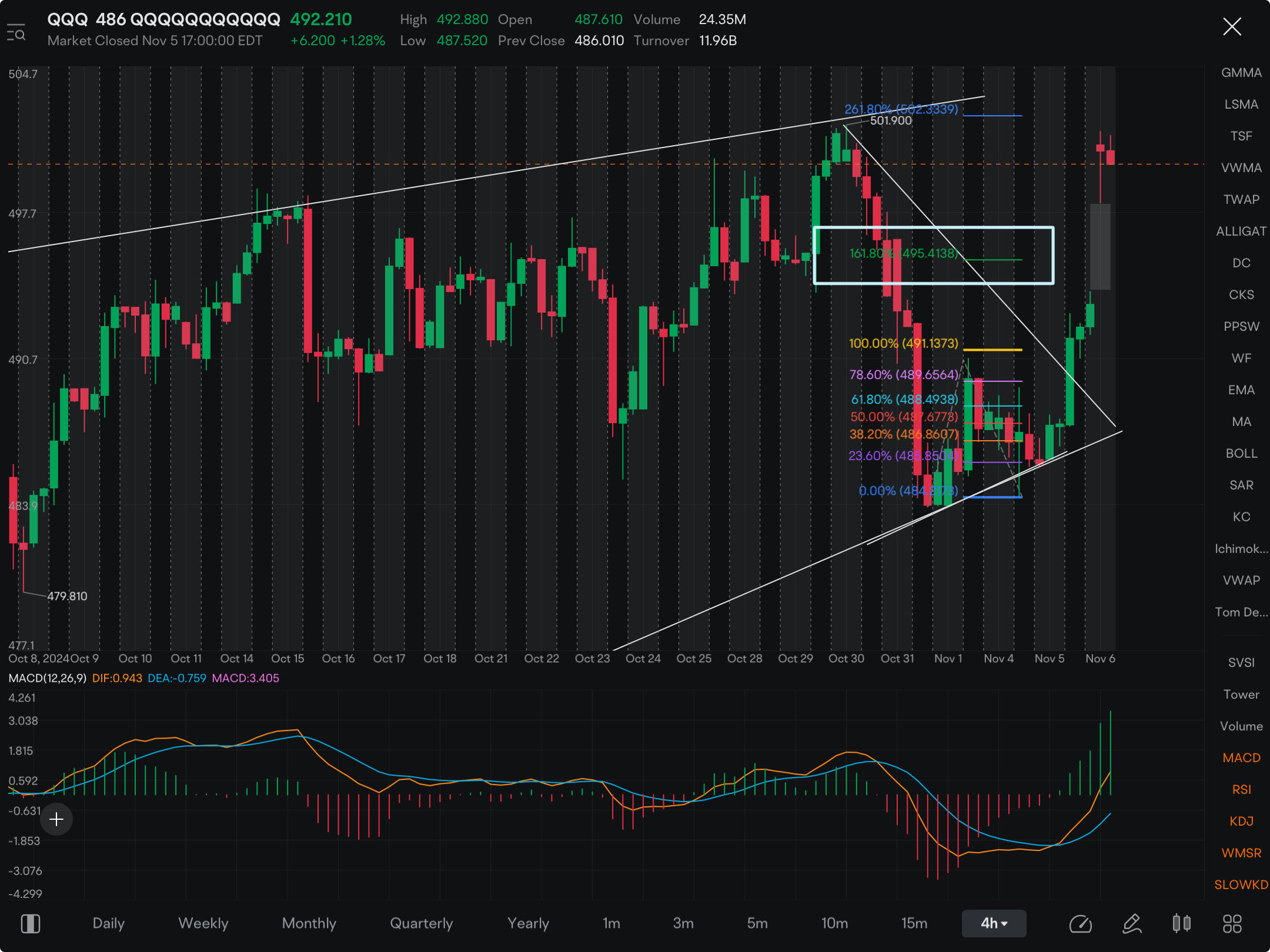Viewport: 1270px width, 952px height.
Task: Switch to the Monthly timeframe
Action: coord(309,923)
